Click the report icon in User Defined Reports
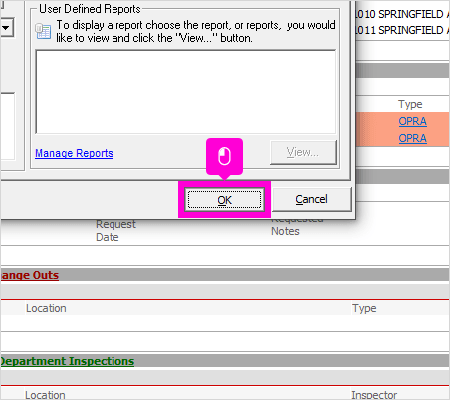This screenshot has width=450, height=400. point(43,31)
